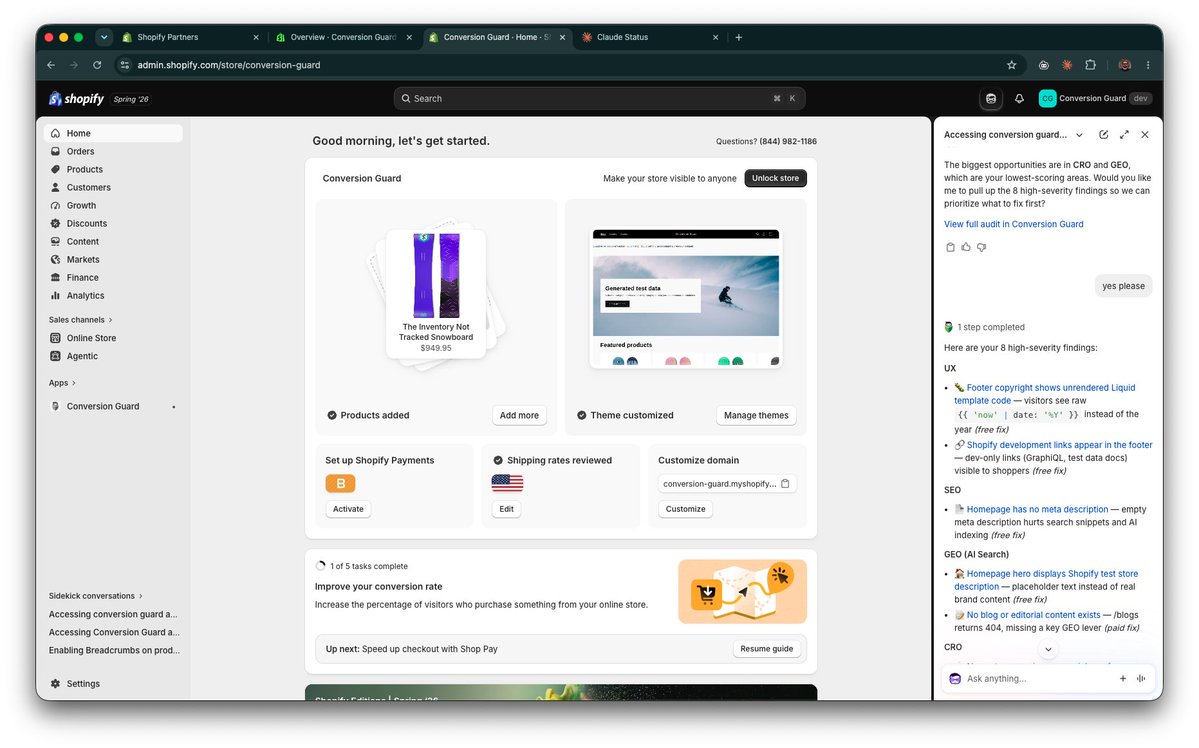1199x748 pixels.
Task: Expand the Sales channels section
Action: (x=80, y=320)
